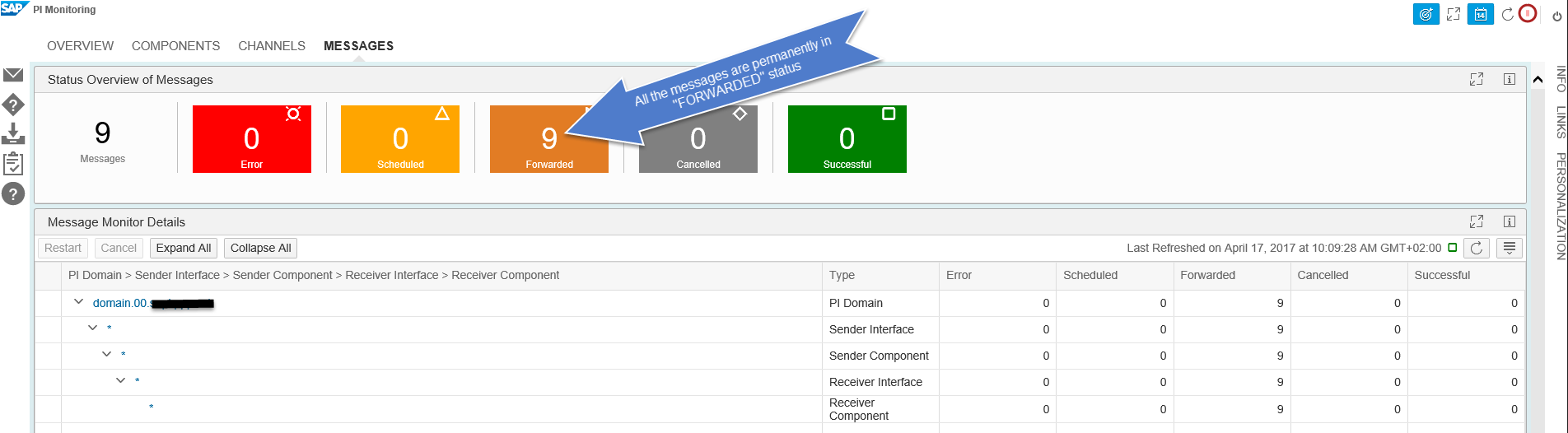The height and width of the screenshot is (433, 1568).
Task: Open the asterisk link in Receiver Interface row
Action: coord(138,382)
